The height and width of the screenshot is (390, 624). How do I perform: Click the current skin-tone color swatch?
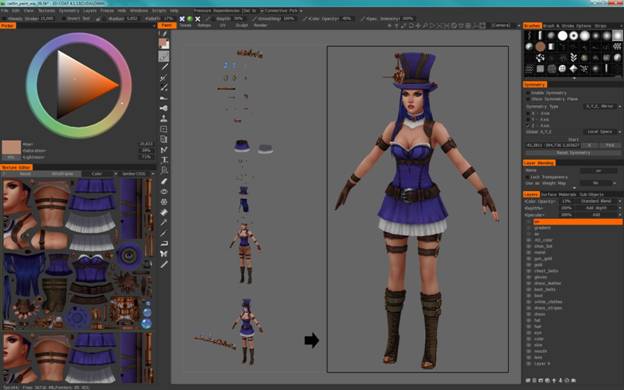(11, 147)
